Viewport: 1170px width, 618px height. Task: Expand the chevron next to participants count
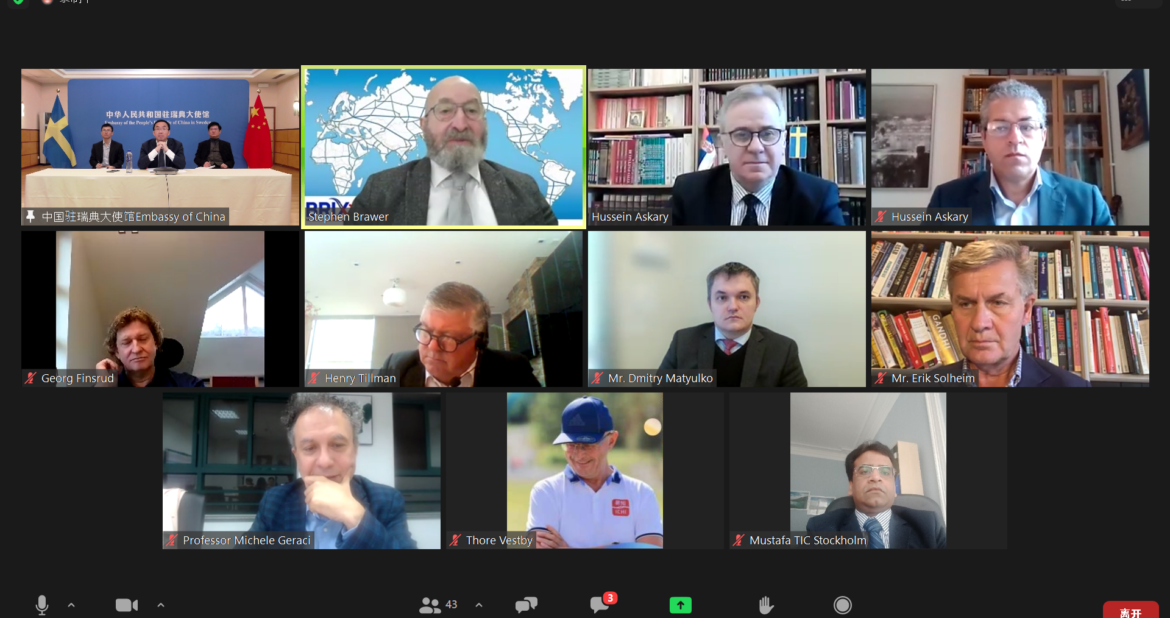(479, 605)
